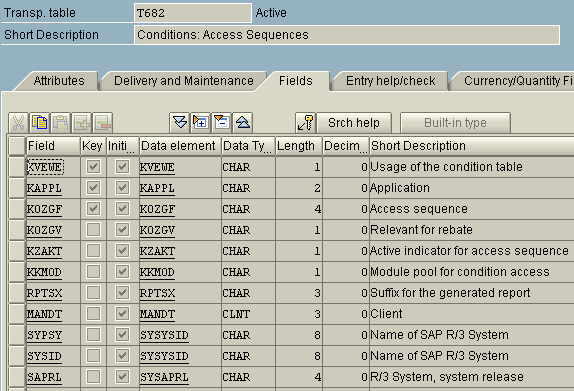
Task: Toggle Key checkbox for KVEWE row
Action: point(93,167)
